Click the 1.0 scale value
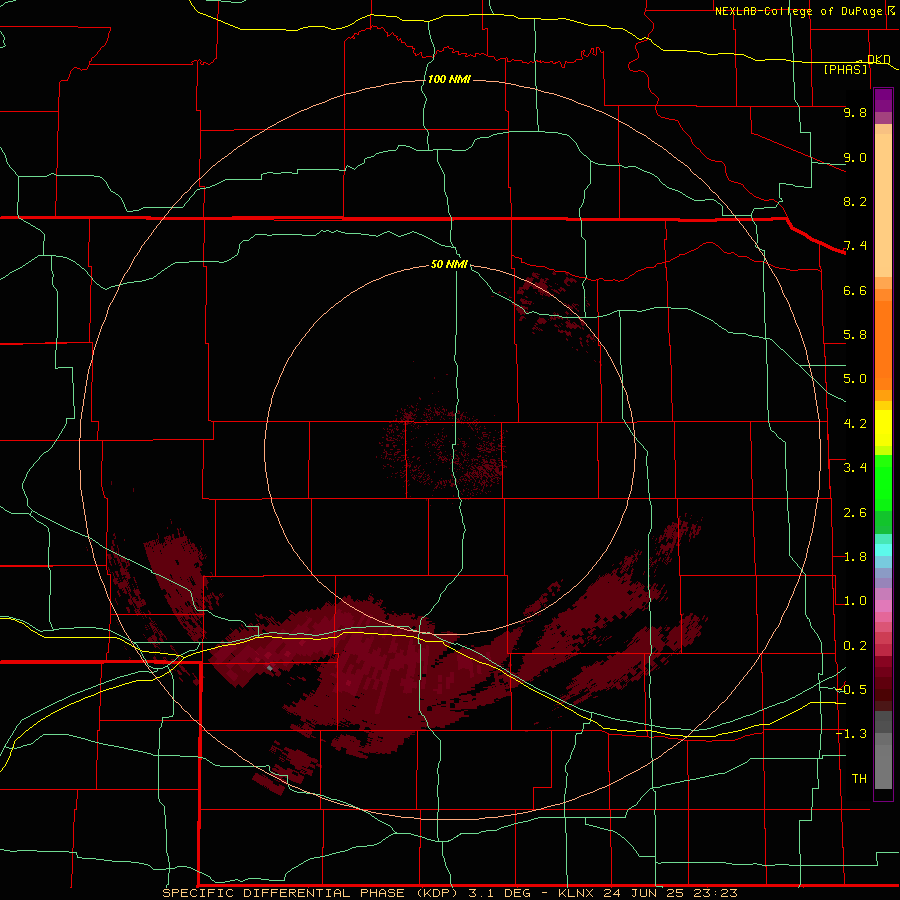This screenshot has height=900, width=900. click(855, 601)
